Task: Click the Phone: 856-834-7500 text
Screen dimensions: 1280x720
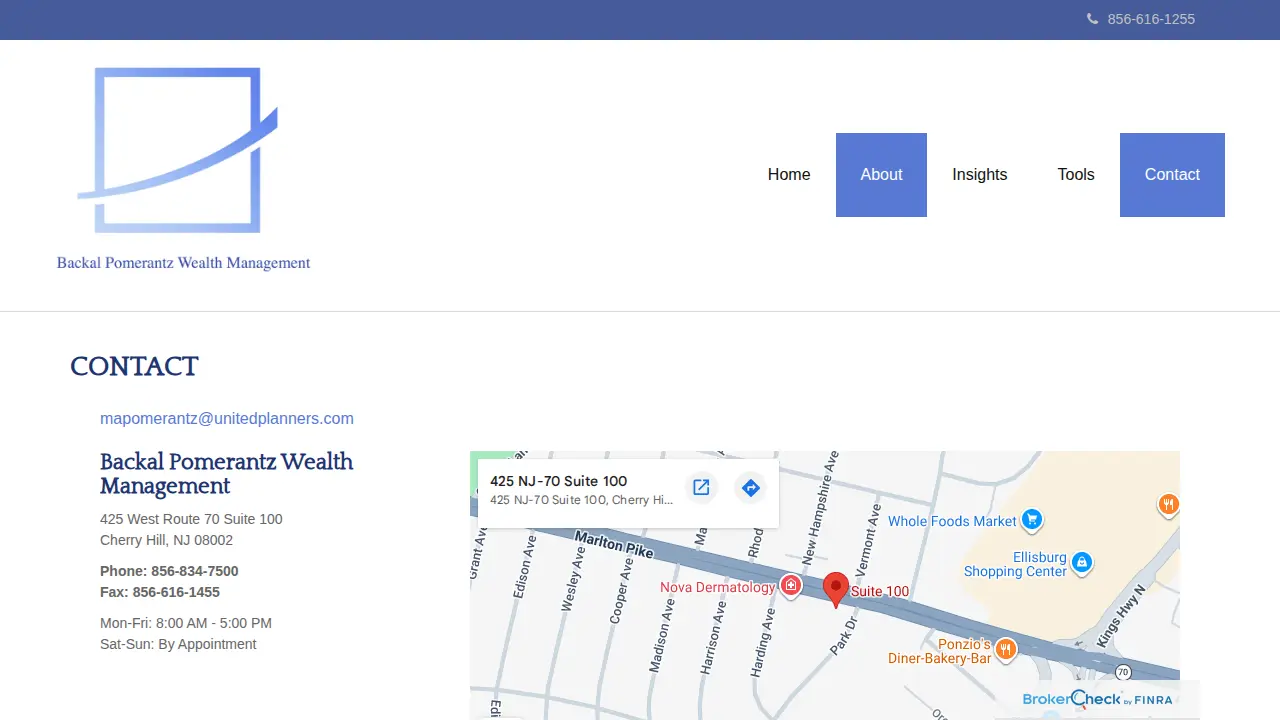Action: click(169, 571)
